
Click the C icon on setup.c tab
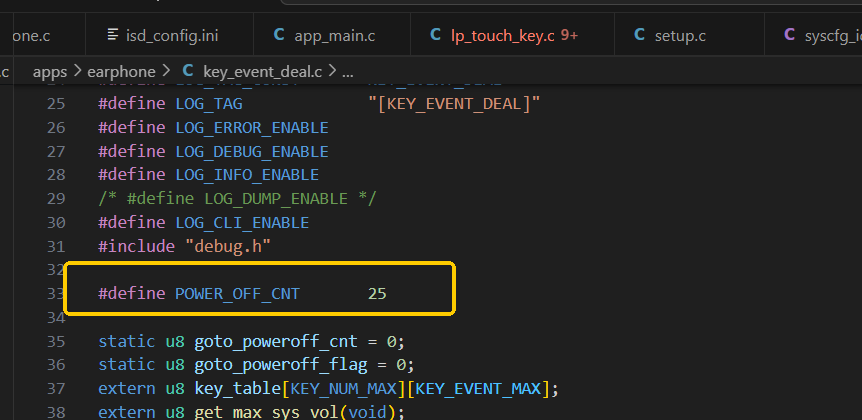[x=639, y=35]
